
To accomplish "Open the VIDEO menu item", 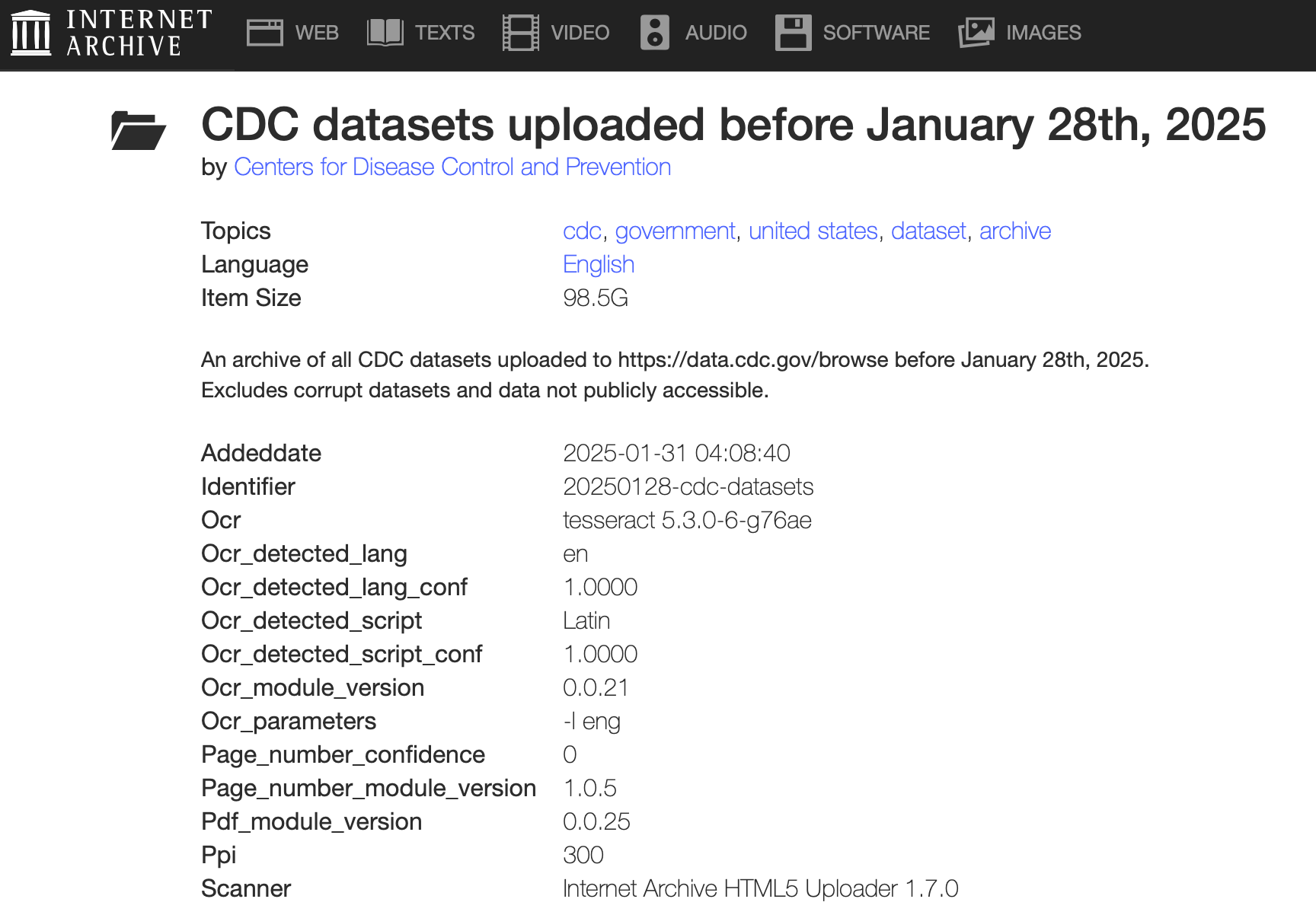I will (580, 33).
